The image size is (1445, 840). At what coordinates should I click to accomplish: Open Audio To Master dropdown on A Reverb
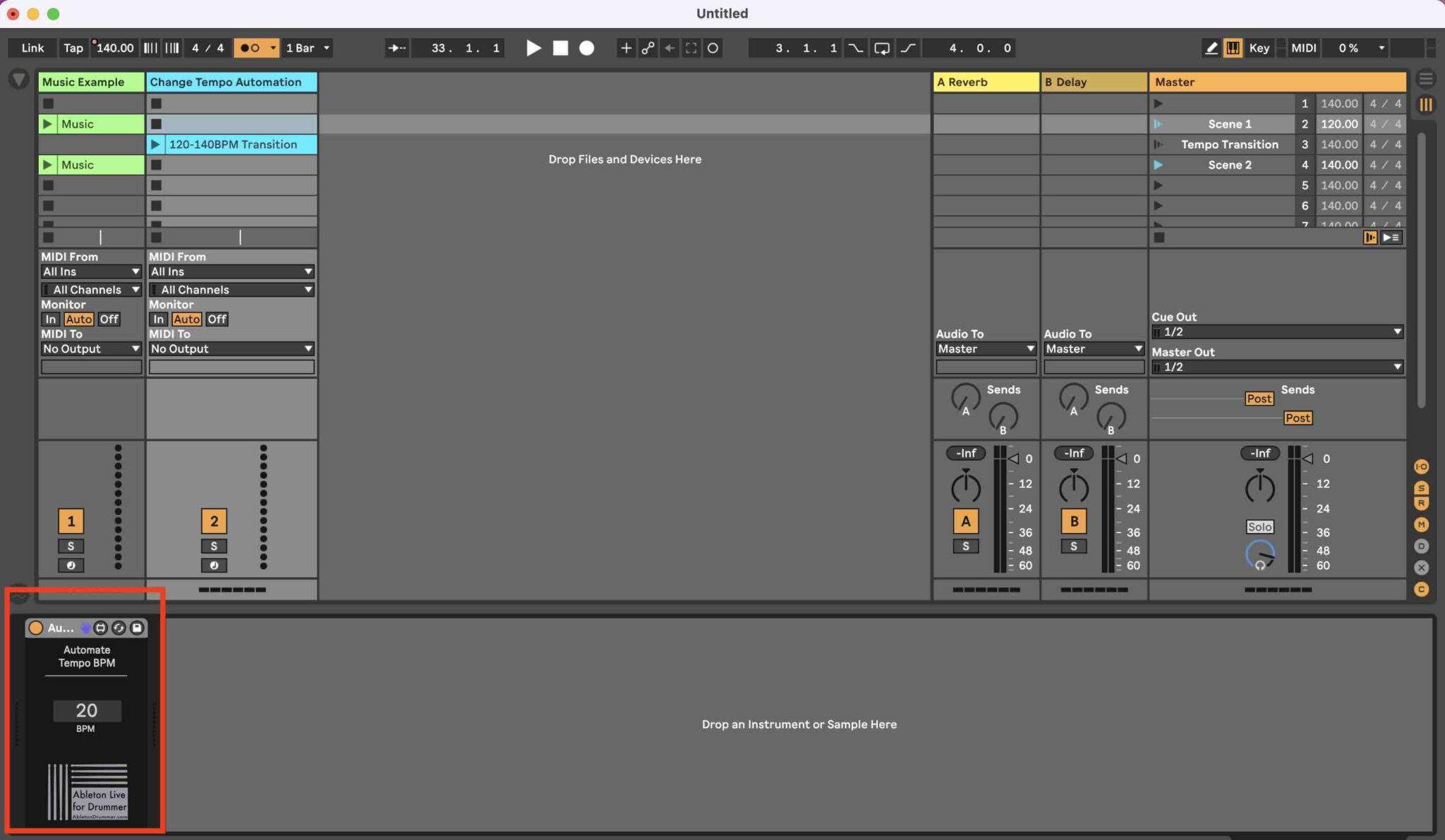[x=986, y=349]
